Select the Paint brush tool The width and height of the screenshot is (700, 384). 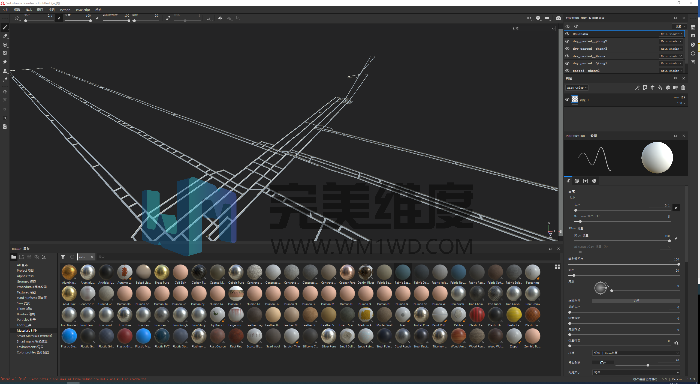pyautogui.click(x=5, y=27)
